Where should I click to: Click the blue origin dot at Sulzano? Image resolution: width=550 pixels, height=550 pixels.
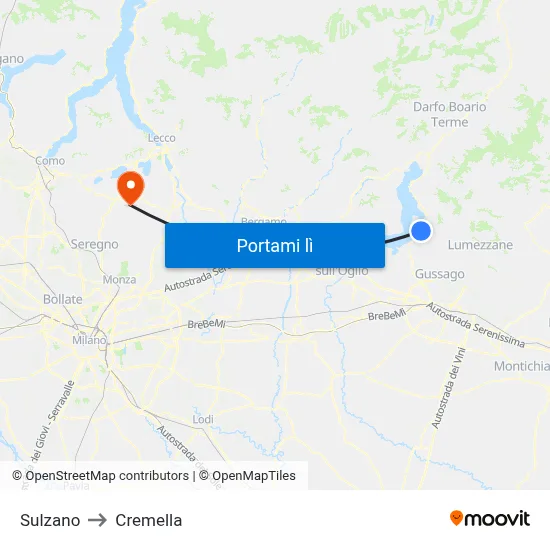tap(421, 231)
